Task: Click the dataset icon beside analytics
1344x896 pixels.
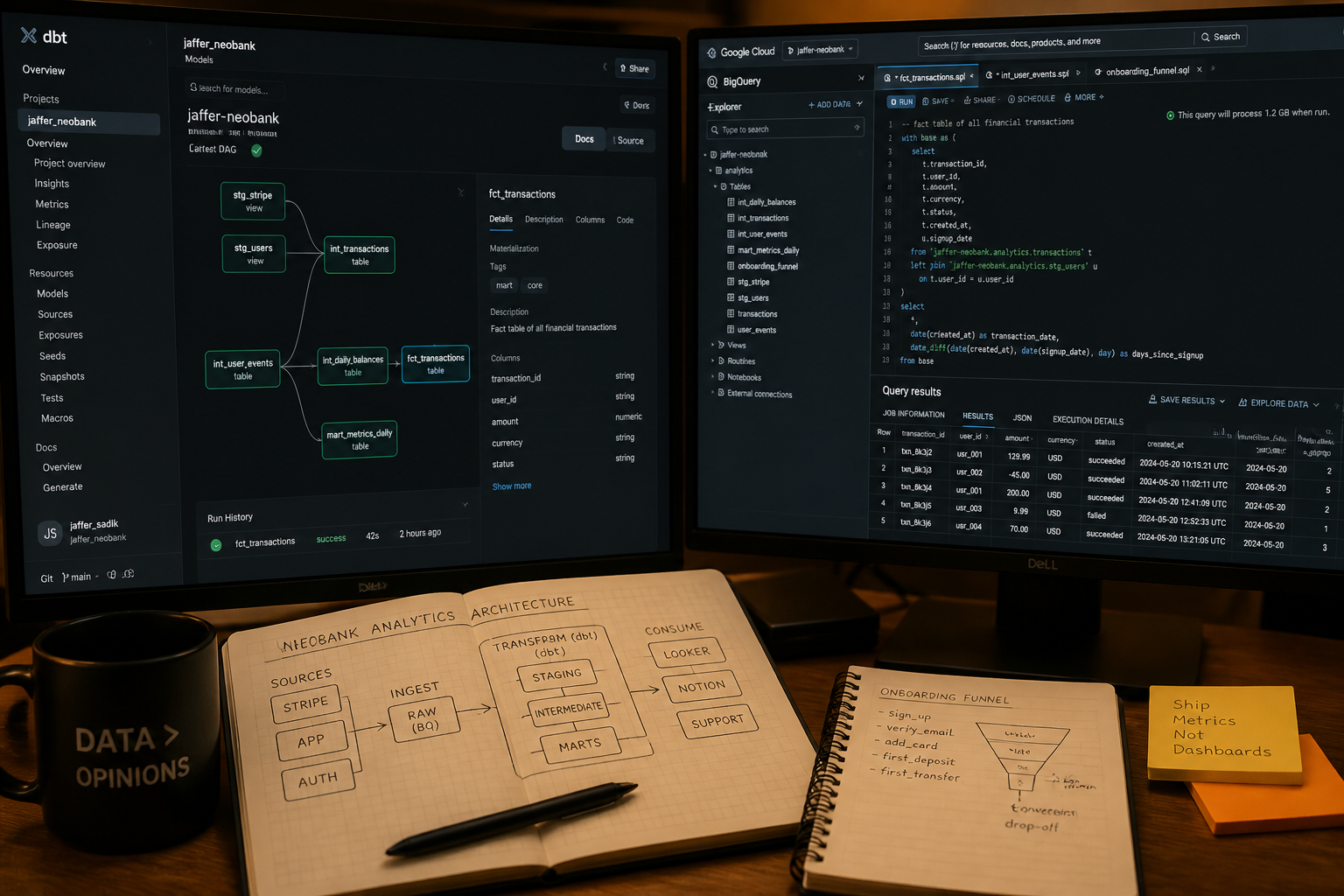Action: click(x=718, y=171)
